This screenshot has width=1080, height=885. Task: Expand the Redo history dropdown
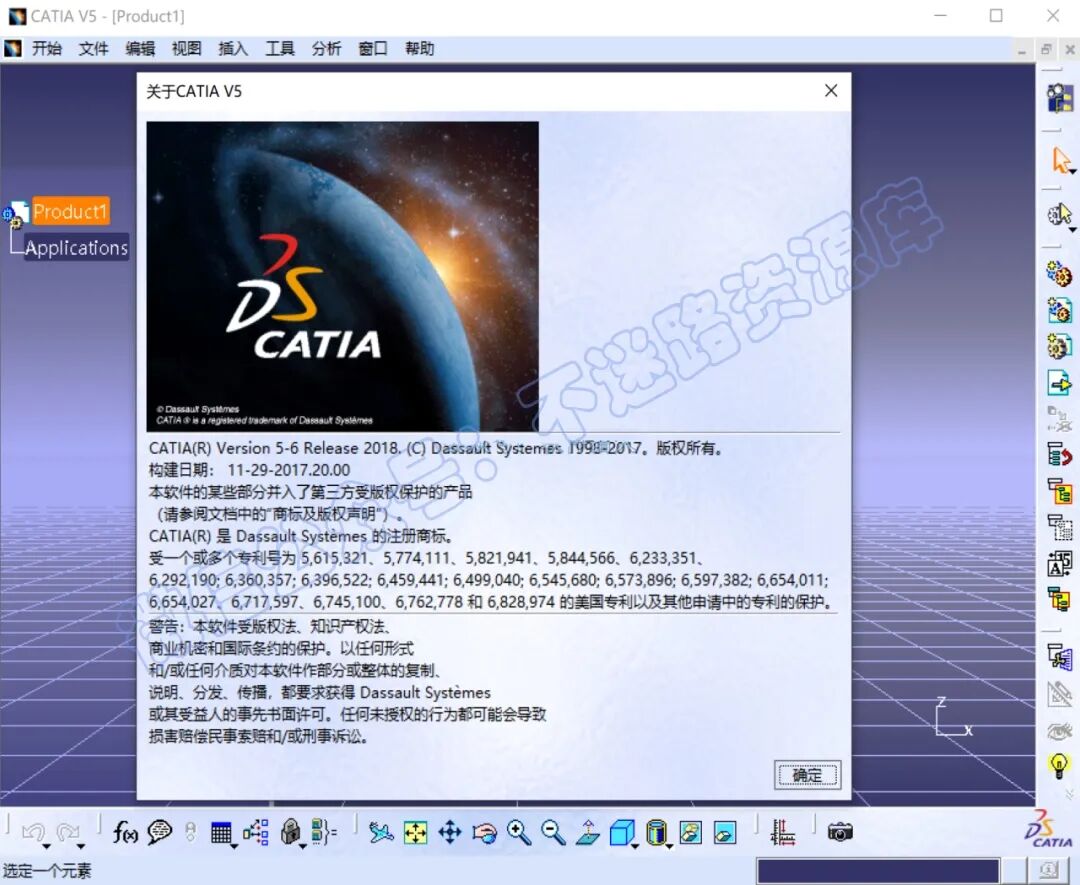click(x=81, y=846)
